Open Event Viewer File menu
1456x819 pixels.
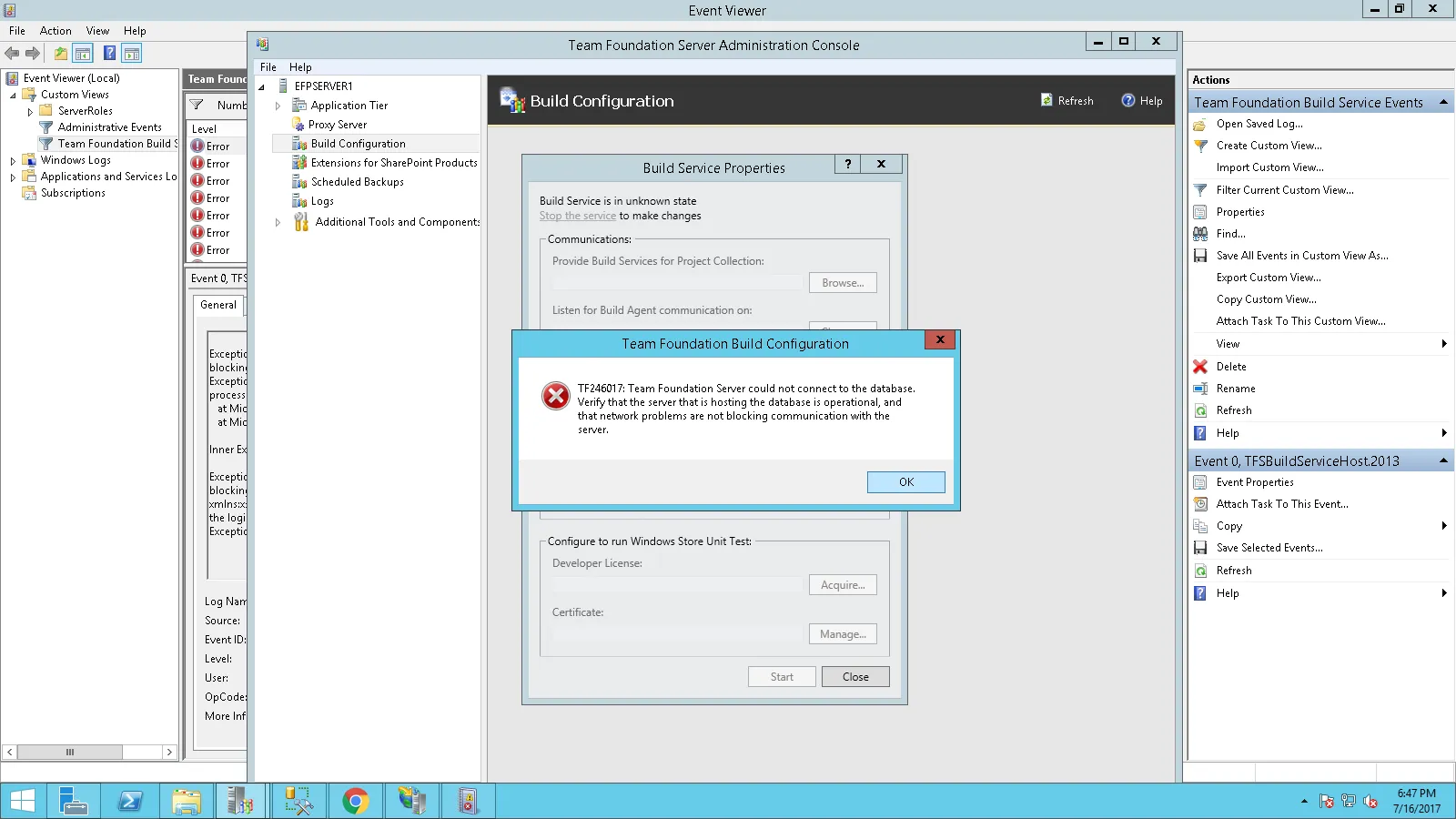click(x=17, y=31)
